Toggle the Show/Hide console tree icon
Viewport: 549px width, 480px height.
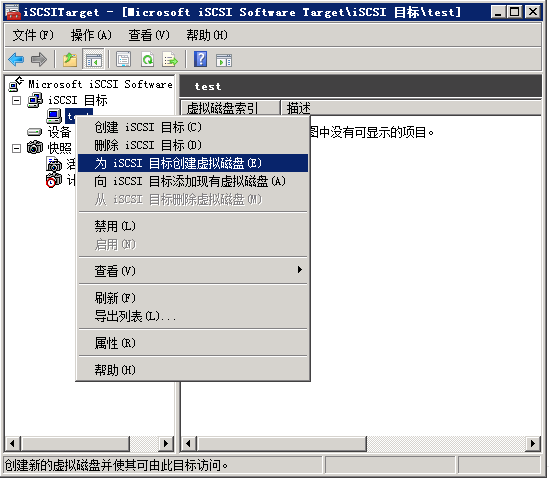pyautogui.click(x=93, y=60)
